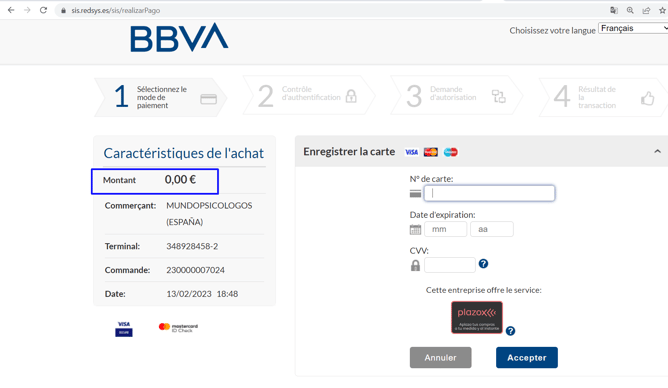Image resolution: width=668 pixels, height=388 pixels.
Task: Focus the expiration month mm field
Action: tap(445, 229)
